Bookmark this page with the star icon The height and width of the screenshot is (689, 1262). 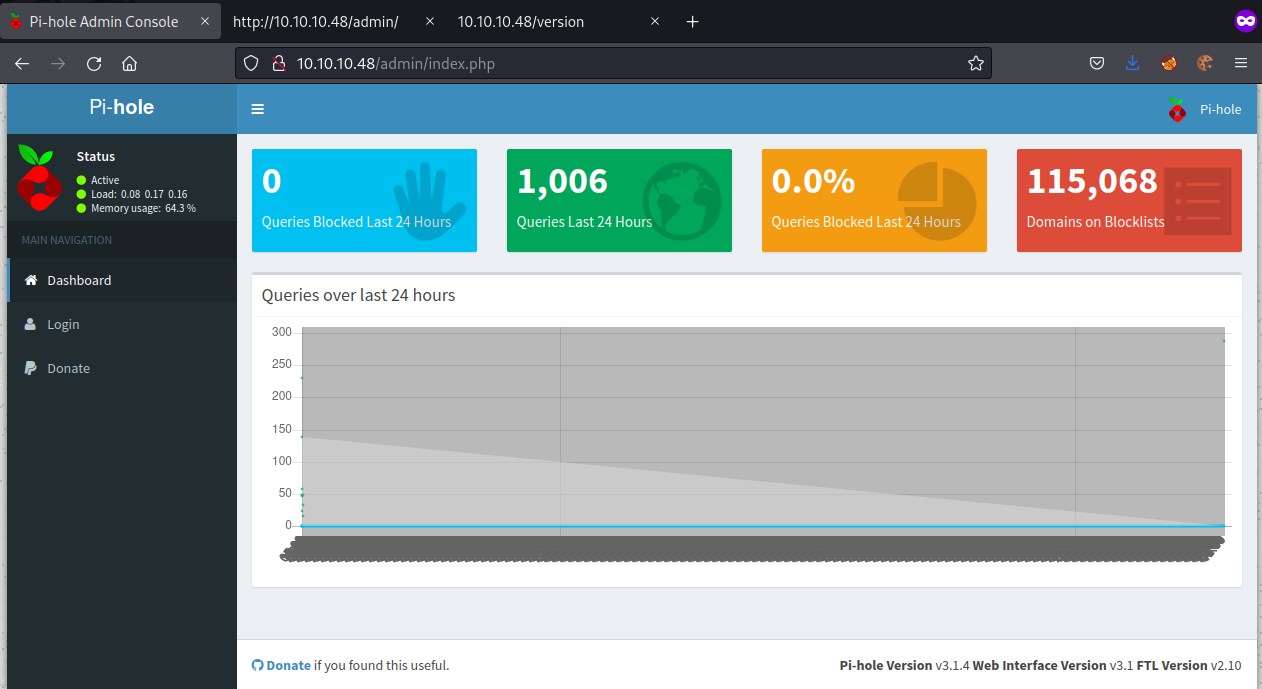[976, 64]
